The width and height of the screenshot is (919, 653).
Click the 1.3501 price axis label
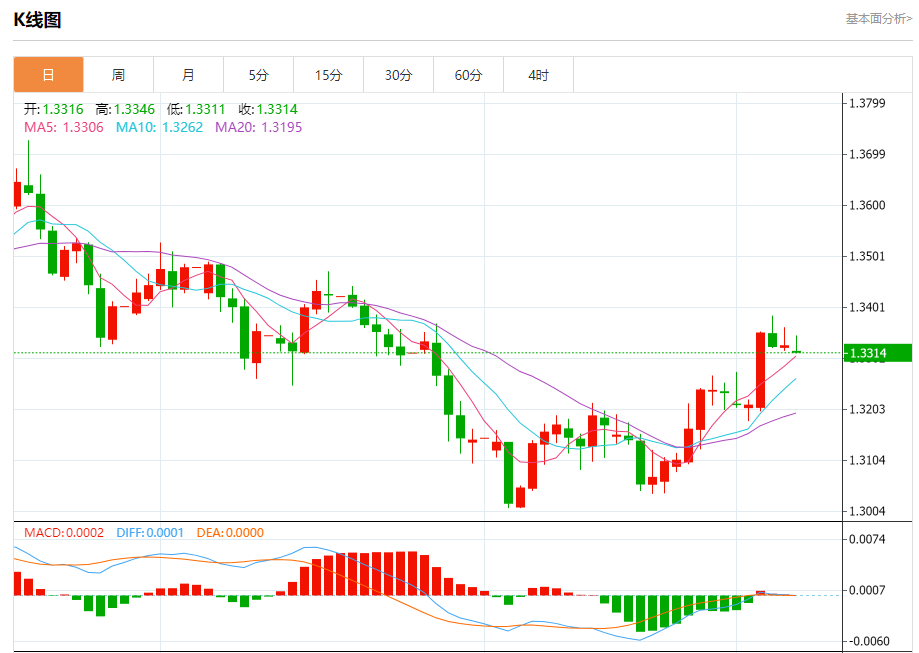point(867,256)
